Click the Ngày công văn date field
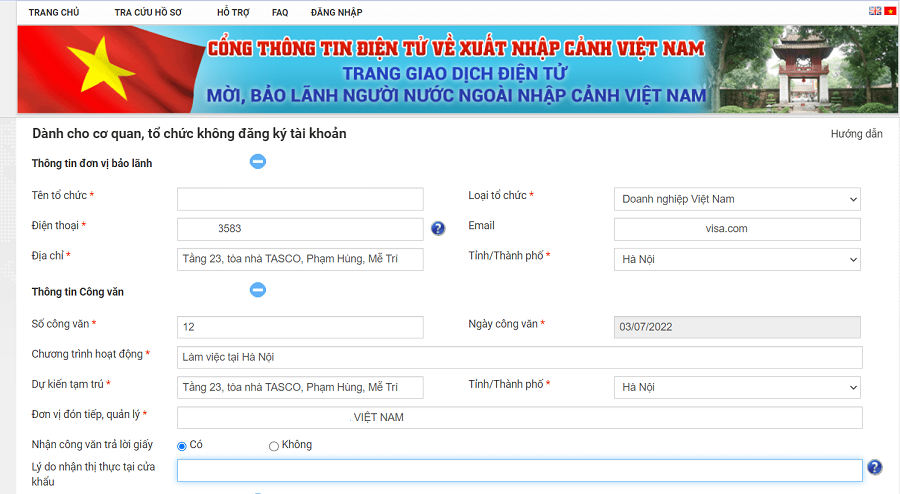The image size is (900, 494). 737,327
